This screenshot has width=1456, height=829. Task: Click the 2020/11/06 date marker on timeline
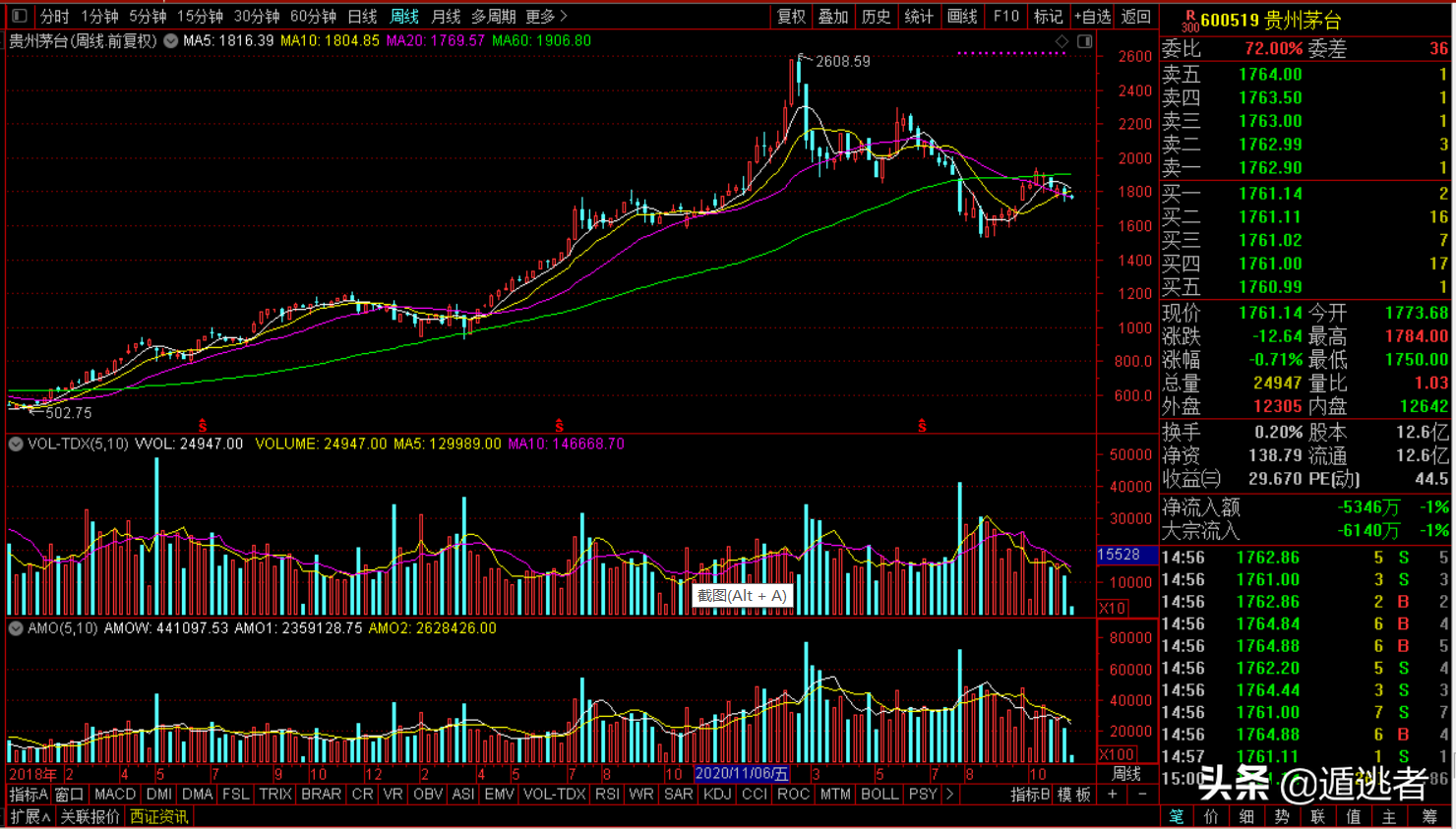742,774
